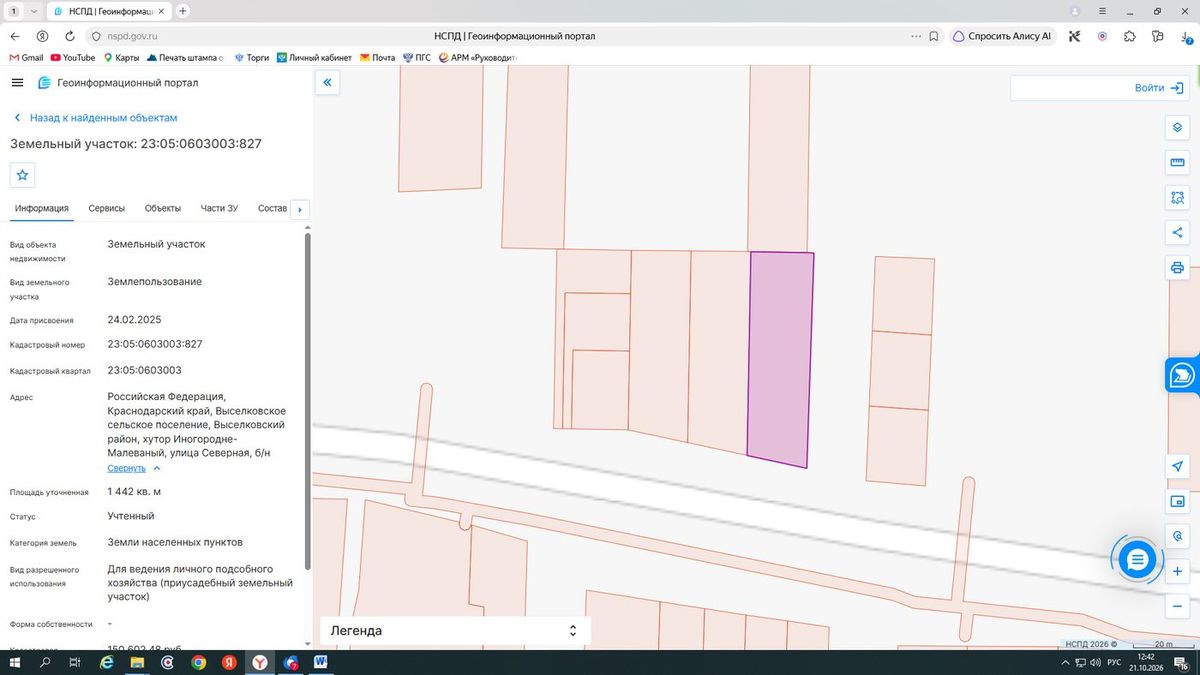The height and width of the screenshot is (675, 1200).
Task: Select the Информация tab
Action: click(42, 208)
